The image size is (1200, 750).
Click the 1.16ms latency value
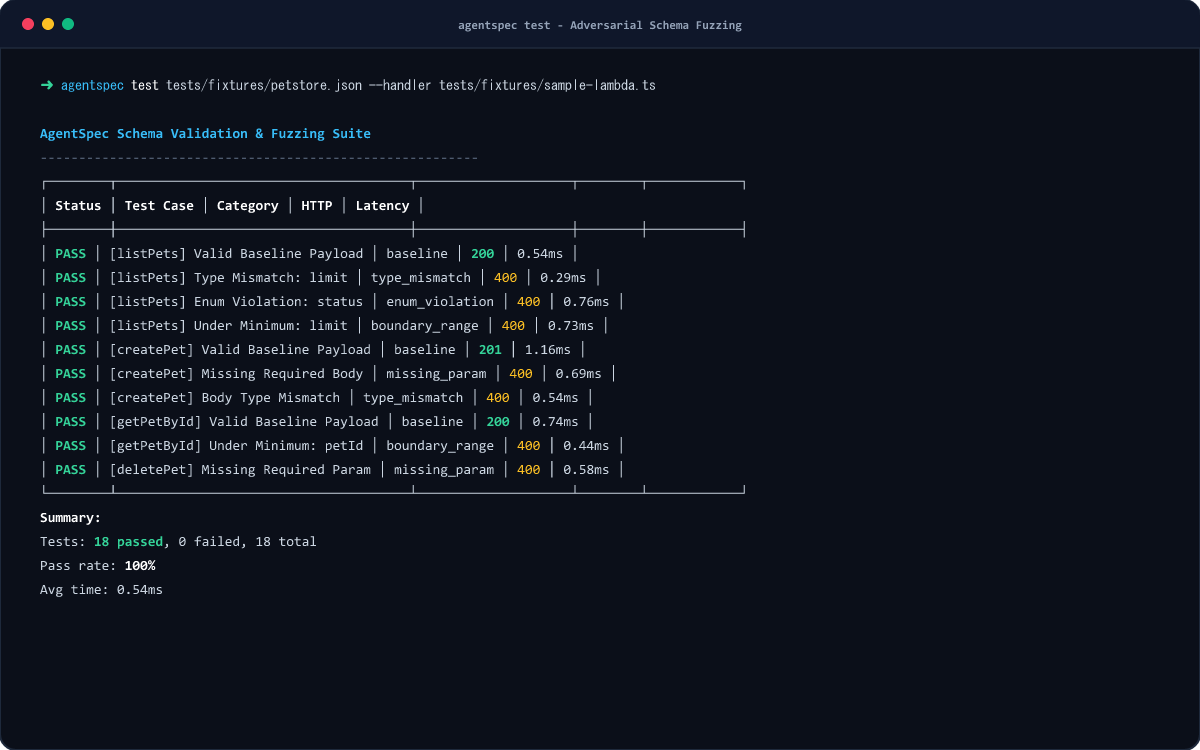[x=548, y=350]
